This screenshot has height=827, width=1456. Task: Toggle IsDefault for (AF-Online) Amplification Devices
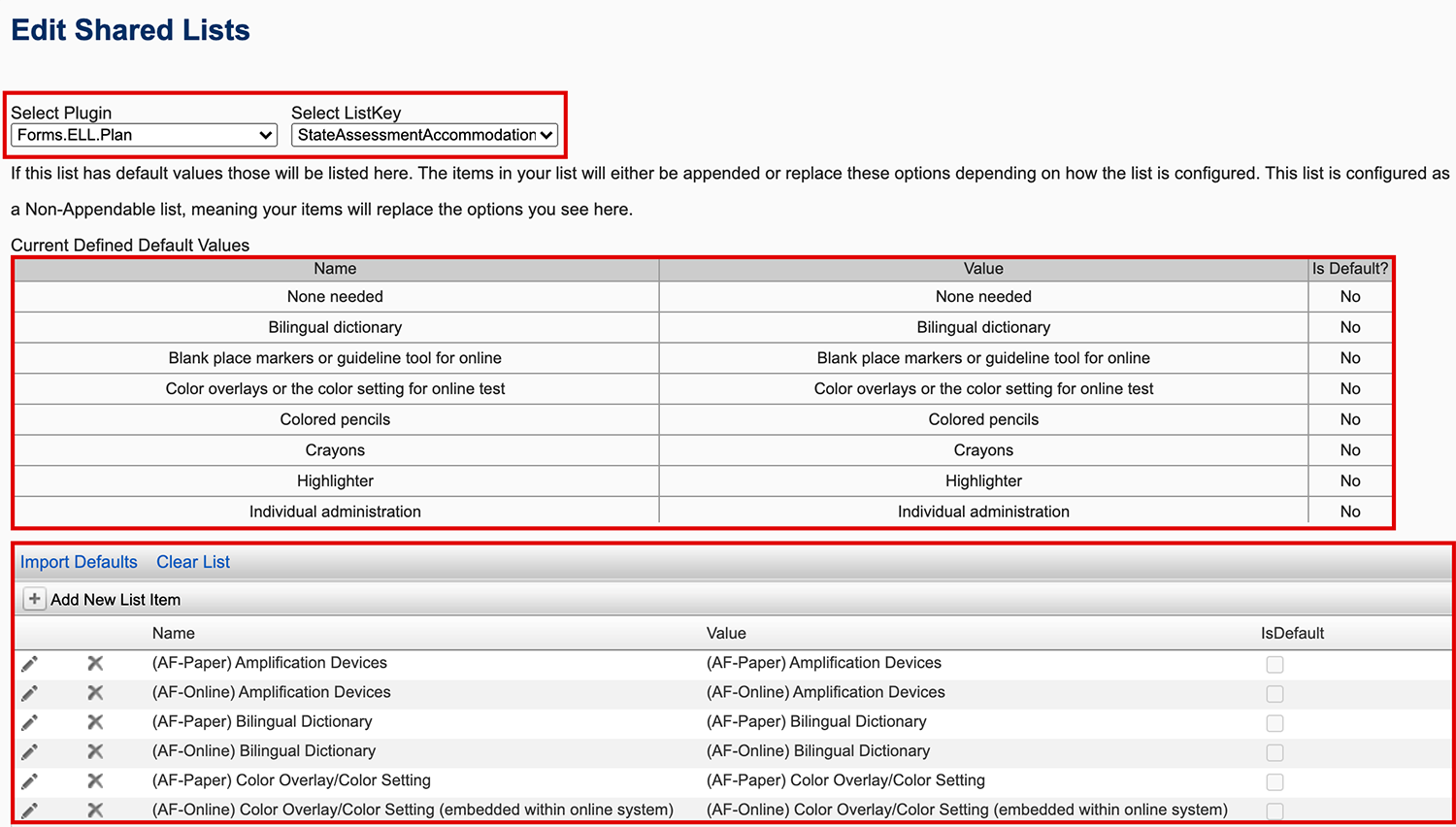point(1274,694)
